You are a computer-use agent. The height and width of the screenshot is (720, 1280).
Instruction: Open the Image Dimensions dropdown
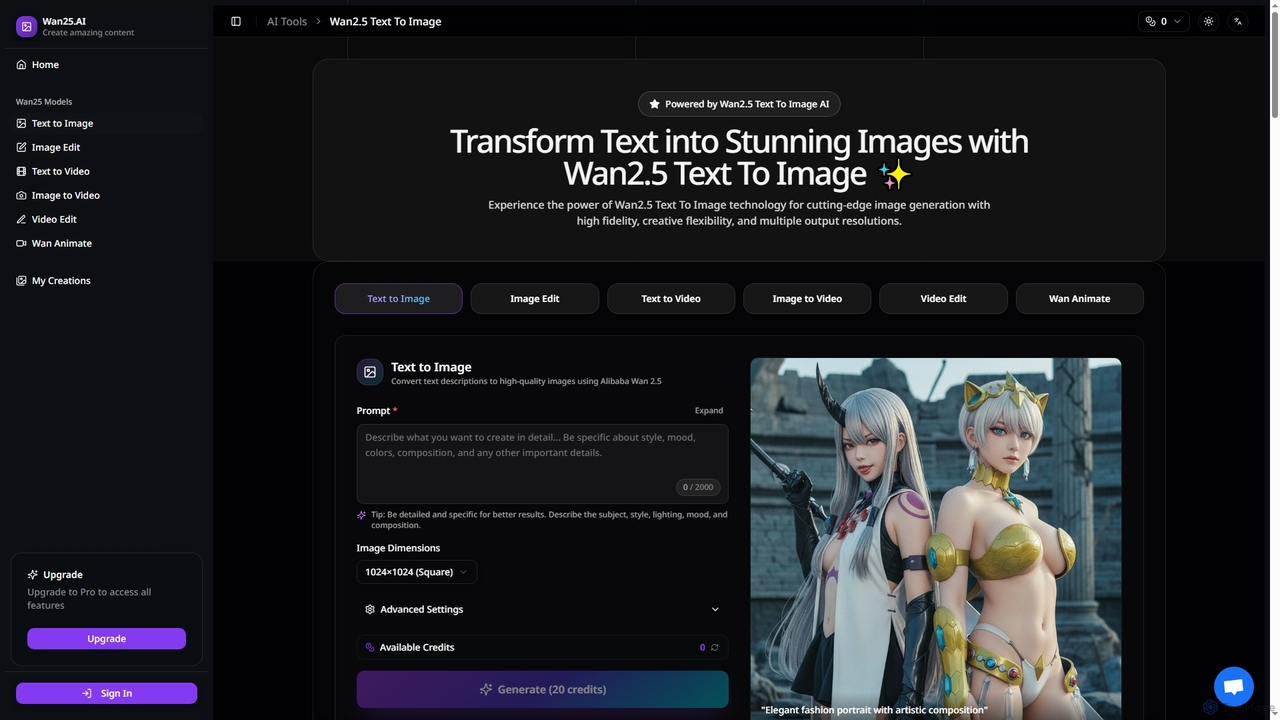coord(416,572)
